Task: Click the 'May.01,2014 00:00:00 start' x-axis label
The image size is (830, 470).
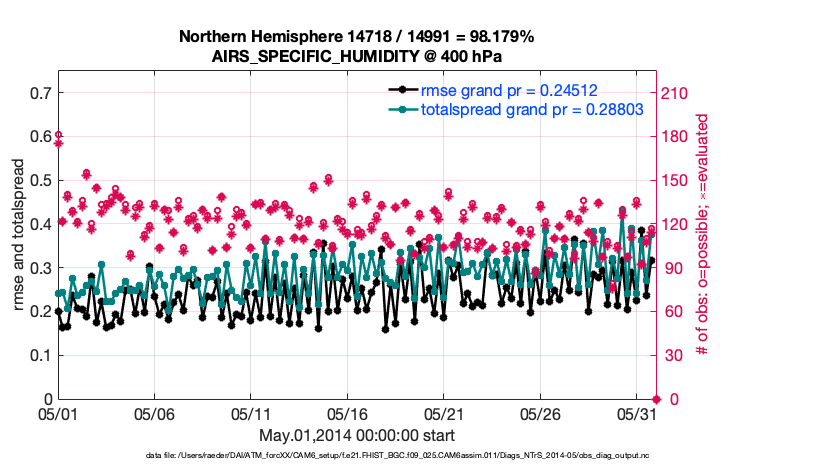Action: point(356,435)
